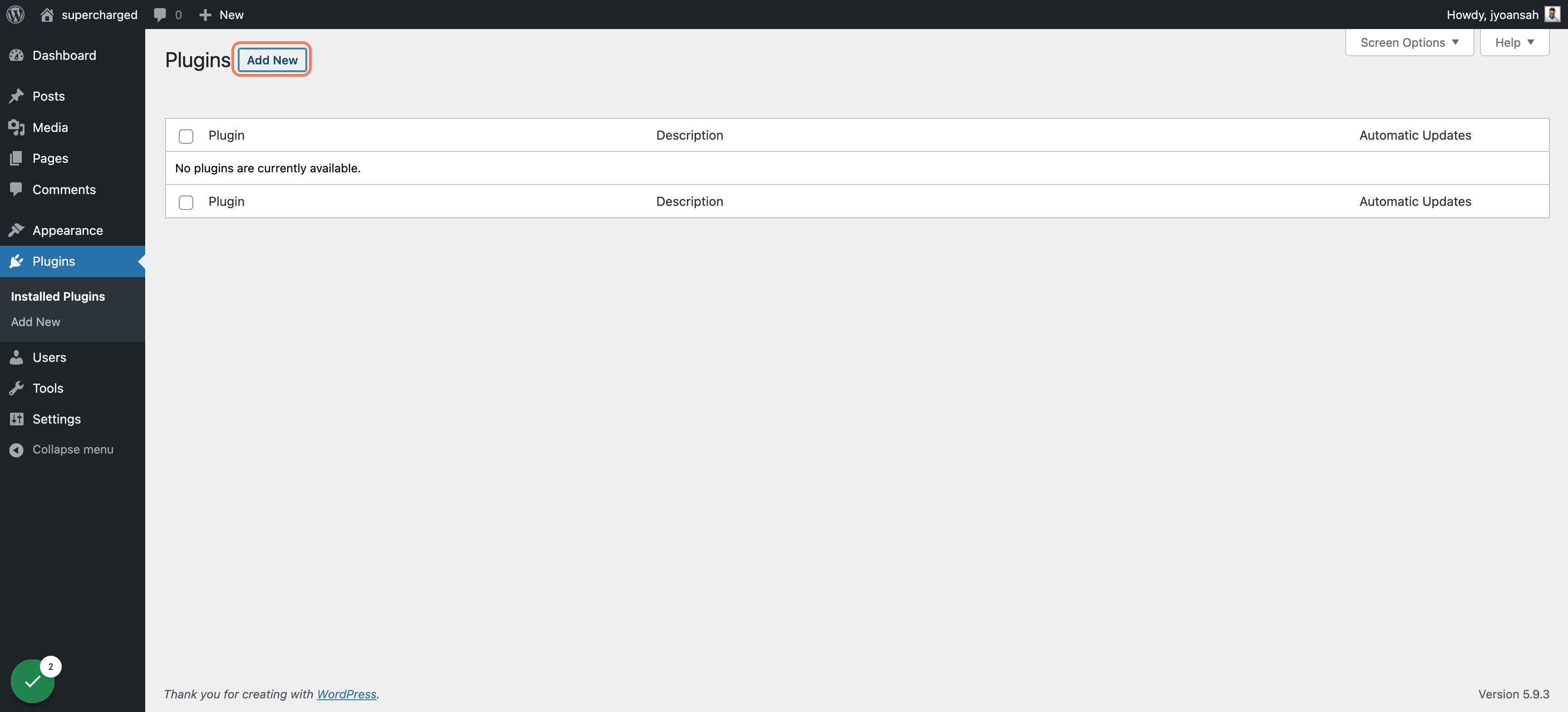Click the Posts pushpin icon
The image size is (1568, 712).
pos(16,96)
